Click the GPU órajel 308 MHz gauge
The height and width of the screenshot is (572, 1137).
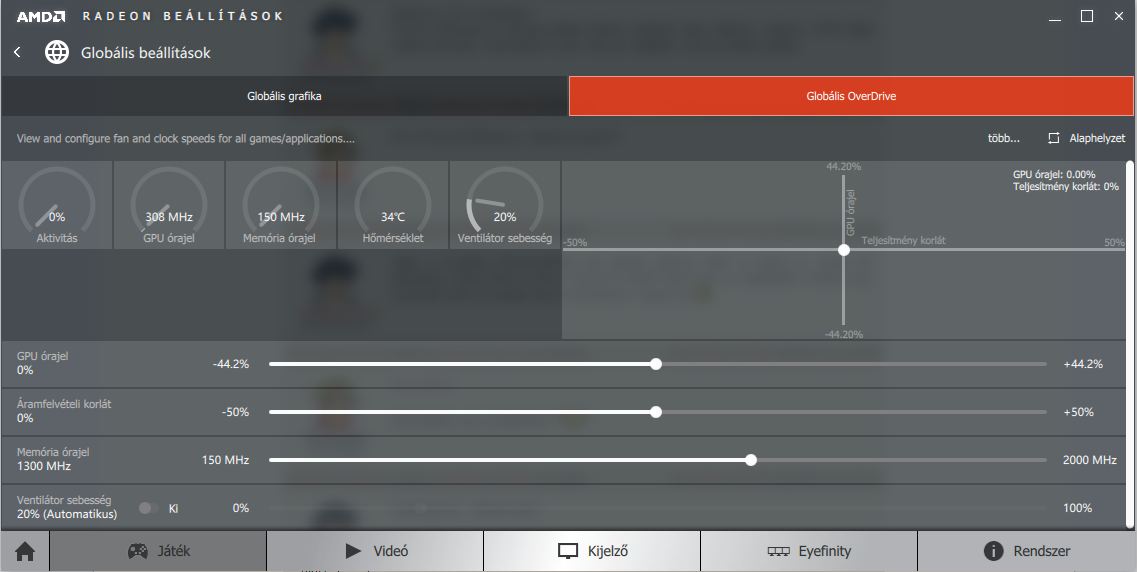tap(169, 205)
